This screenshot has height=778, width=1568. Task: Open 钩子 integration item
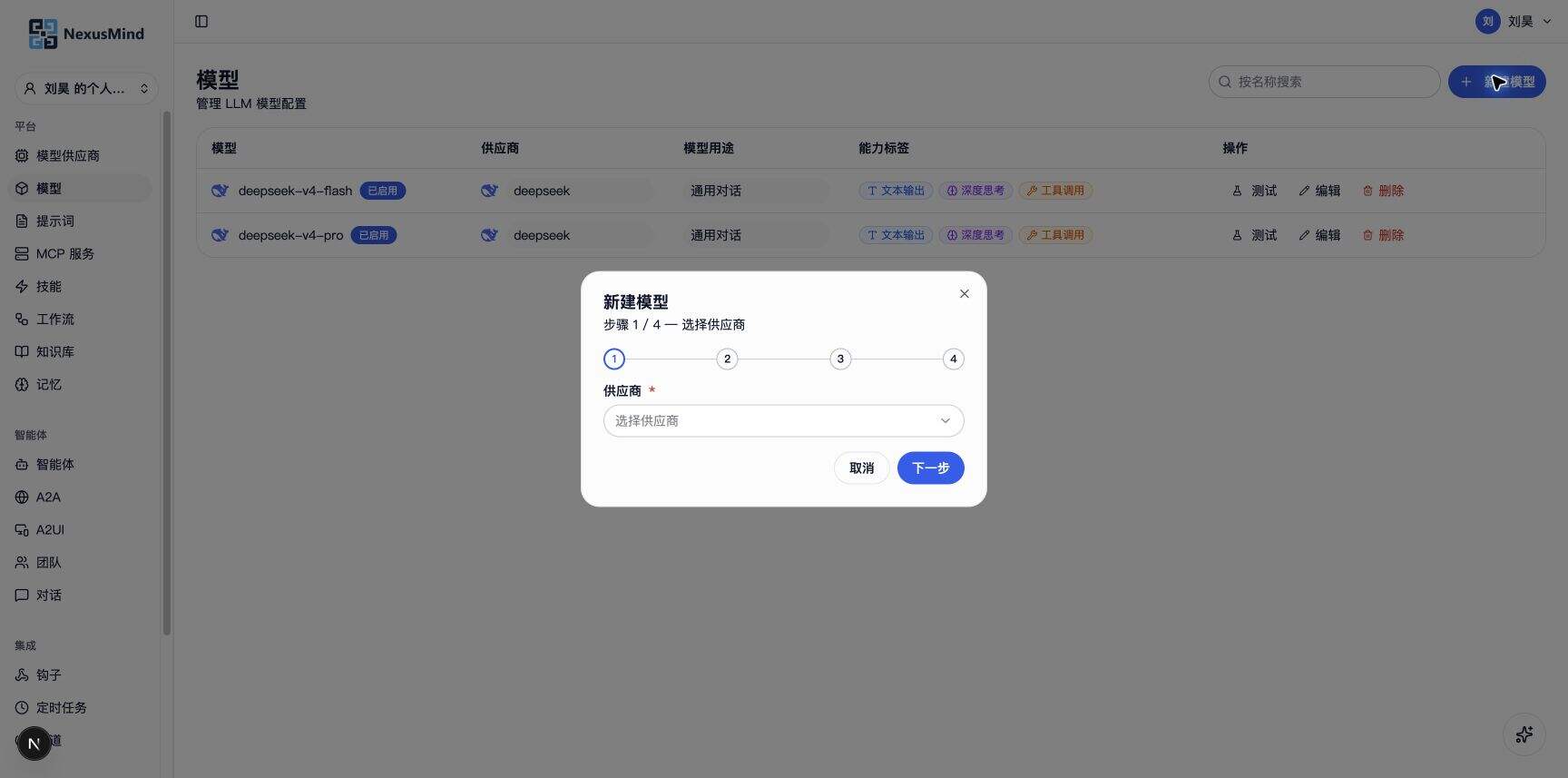(80, 675)
